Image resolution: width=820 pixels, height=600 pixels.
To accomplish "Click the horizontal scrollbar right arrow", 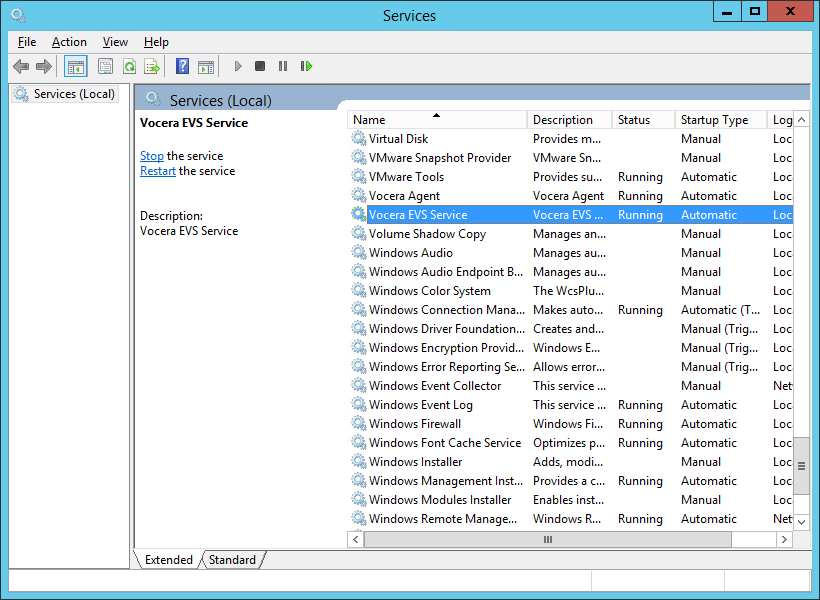I will (786, 540).
